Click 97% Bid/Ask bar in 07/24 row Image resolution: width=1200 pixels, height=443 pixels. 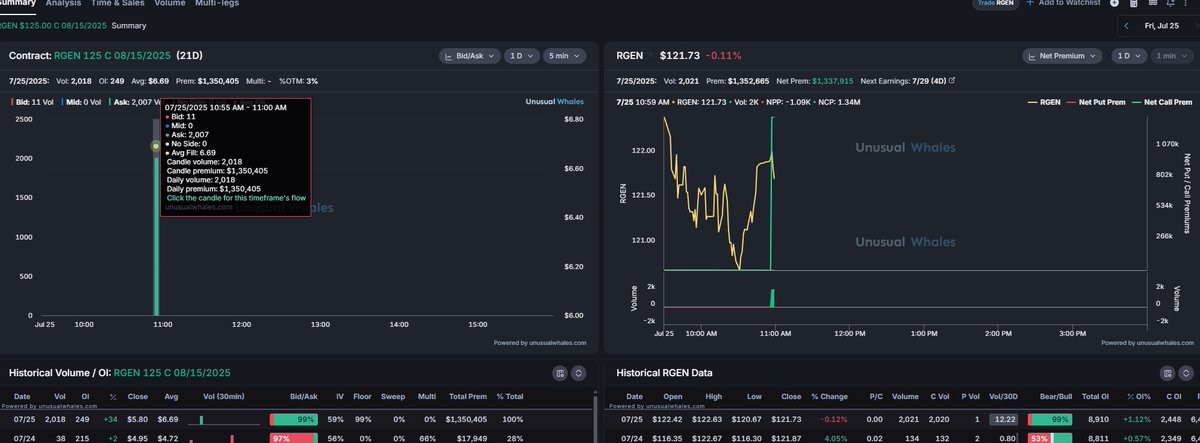pyautogui.click(x=294, y=437)
